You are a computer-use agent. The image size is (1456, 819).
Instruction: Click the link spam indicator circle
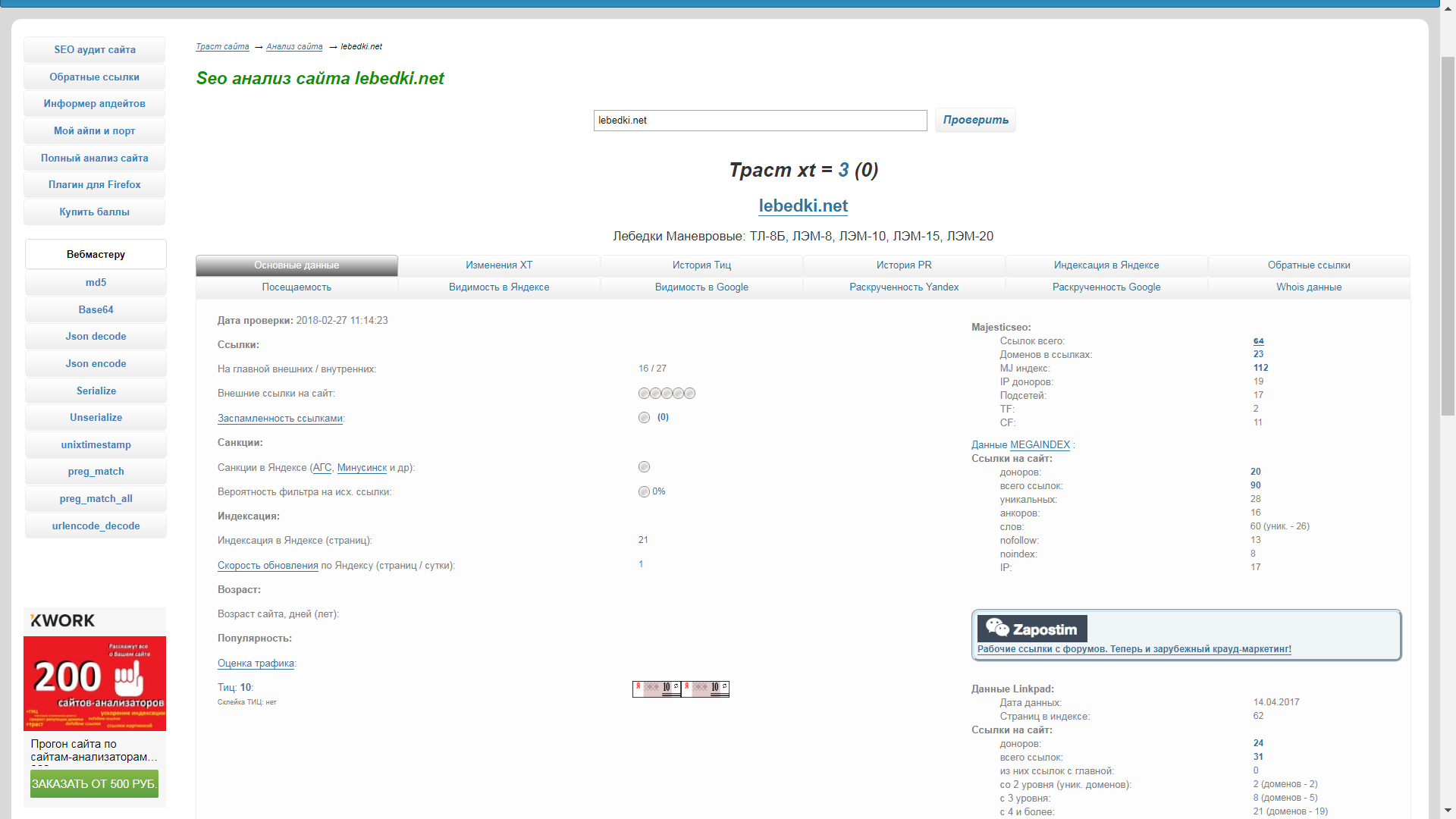click(x=644, y=418)
